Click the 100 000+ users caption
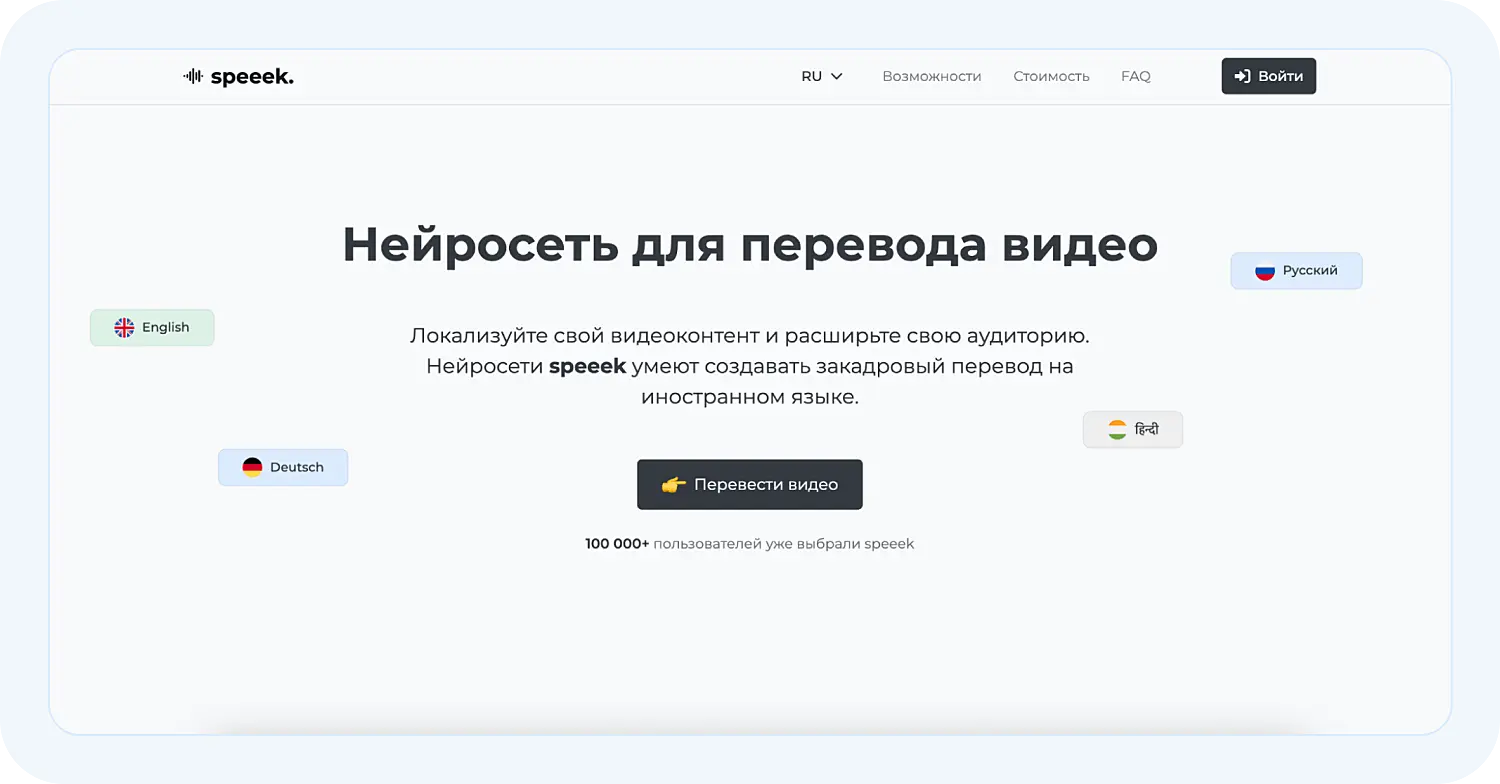 click(749, 543)
